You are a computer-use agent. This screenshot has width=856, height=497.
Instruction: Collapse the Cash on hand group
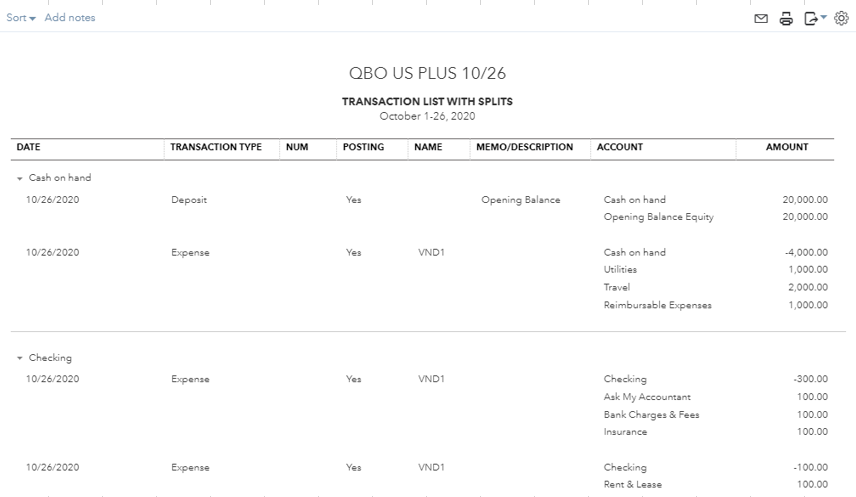[x=20, y=178]
